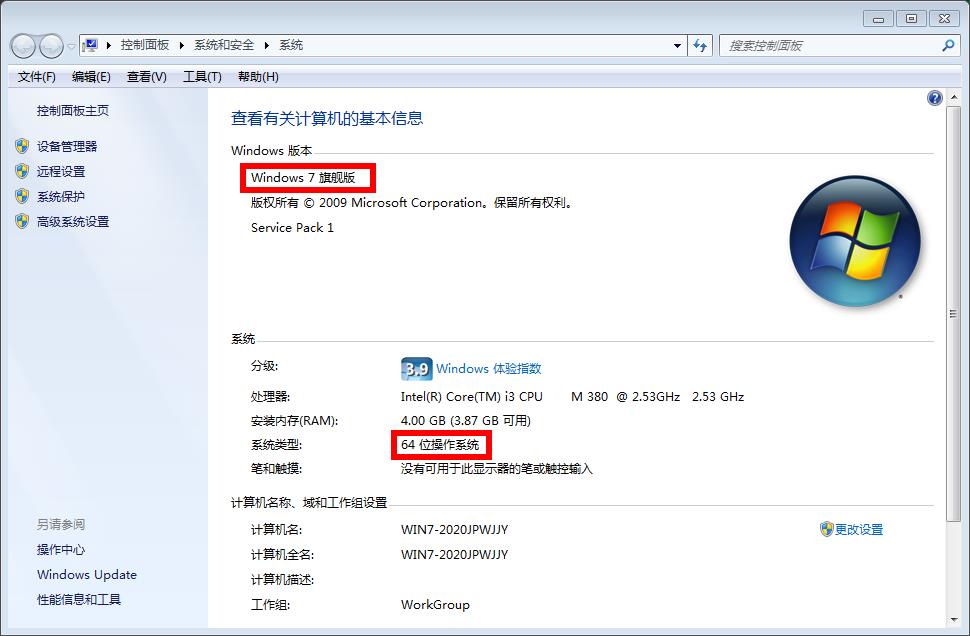
Task: Go to 控制面板主页
Action: 72,111
